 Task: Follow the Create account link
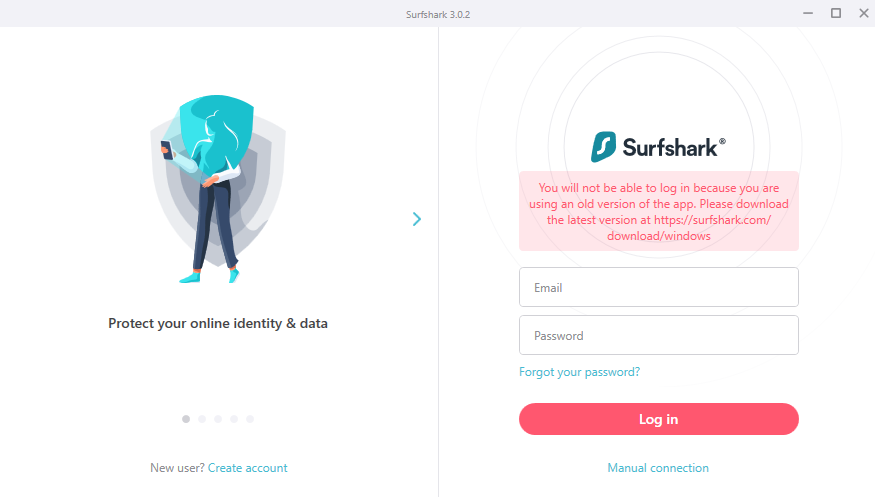coord(247,468)
